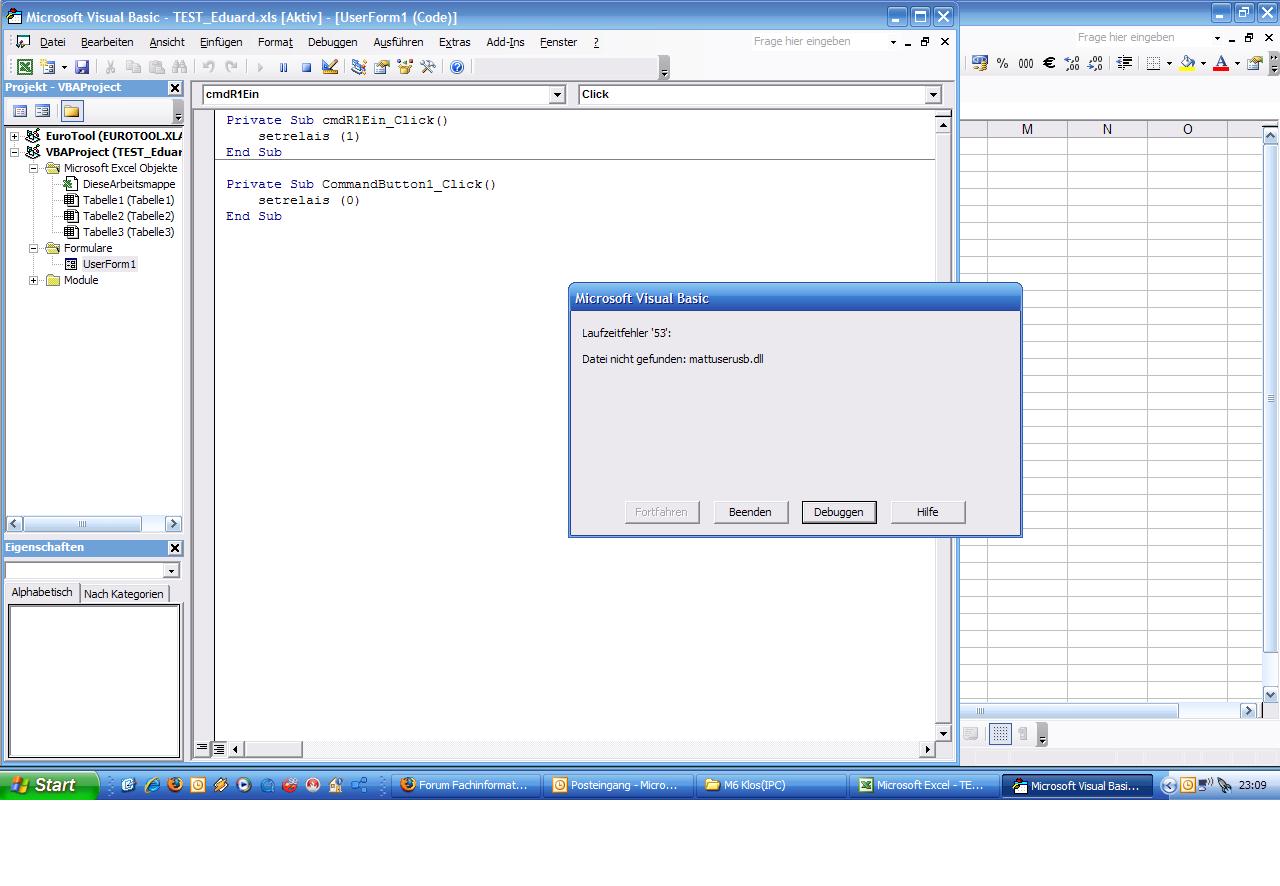Open the Ansicht menu

pos(167,42)
